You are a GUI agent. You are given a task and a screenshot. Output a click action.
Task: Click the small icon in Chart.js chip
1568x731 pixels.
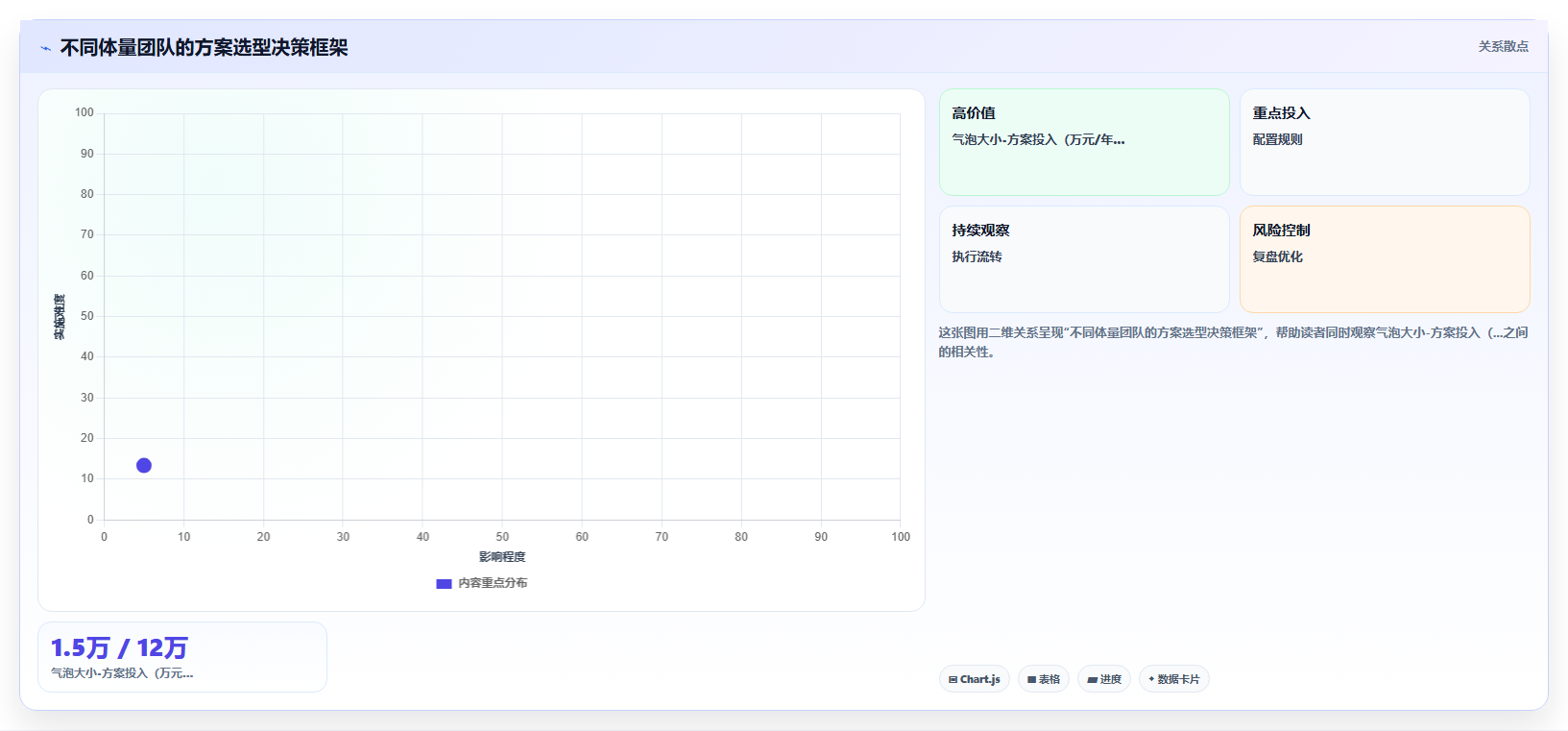pos(953,679)
